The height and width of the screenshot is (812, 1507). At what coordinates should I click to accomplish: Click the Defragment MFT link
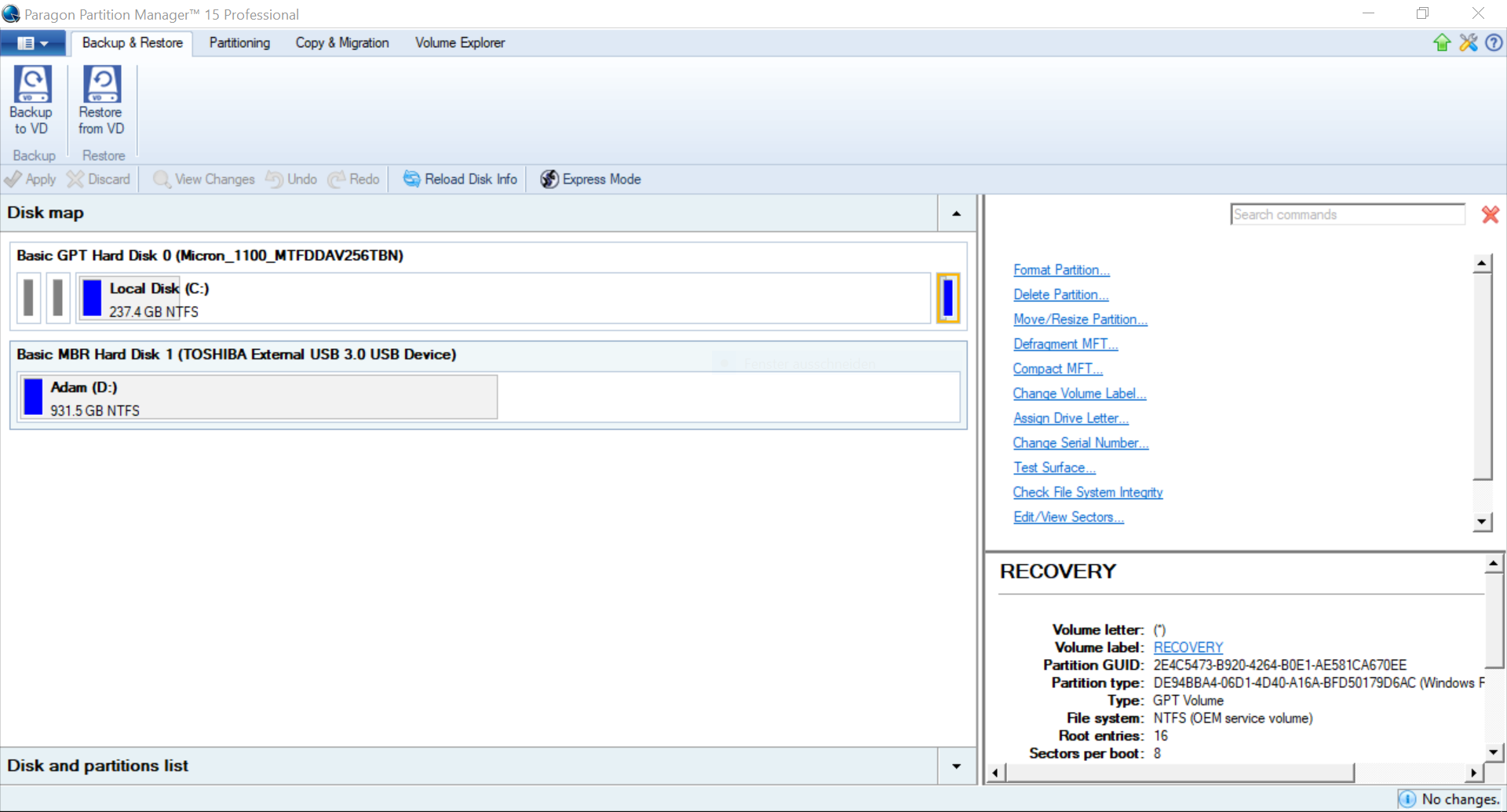[1065, 344]
